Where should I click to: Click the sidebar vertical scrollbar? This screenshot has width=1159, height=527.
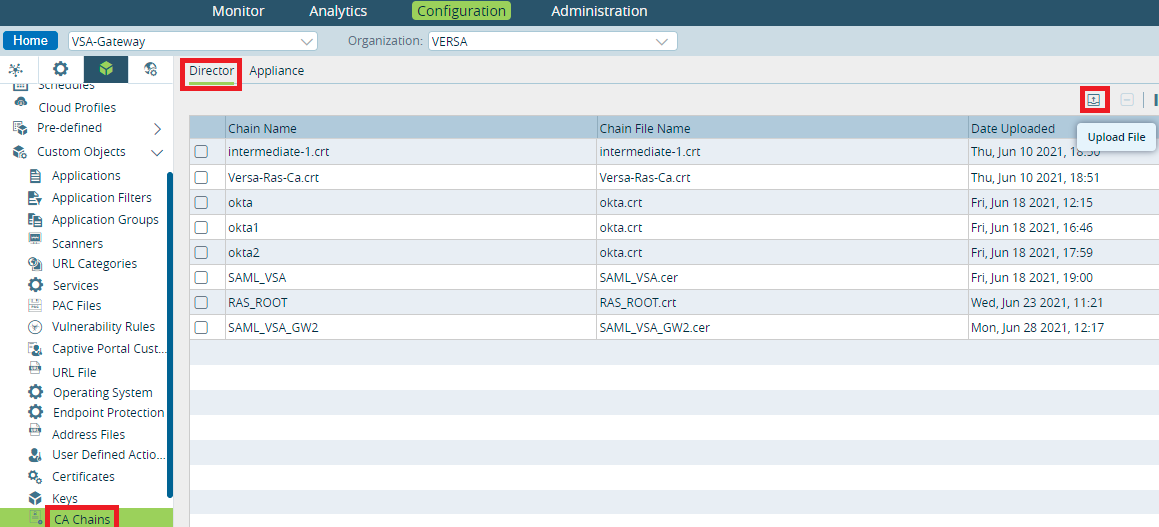point(170,335)
